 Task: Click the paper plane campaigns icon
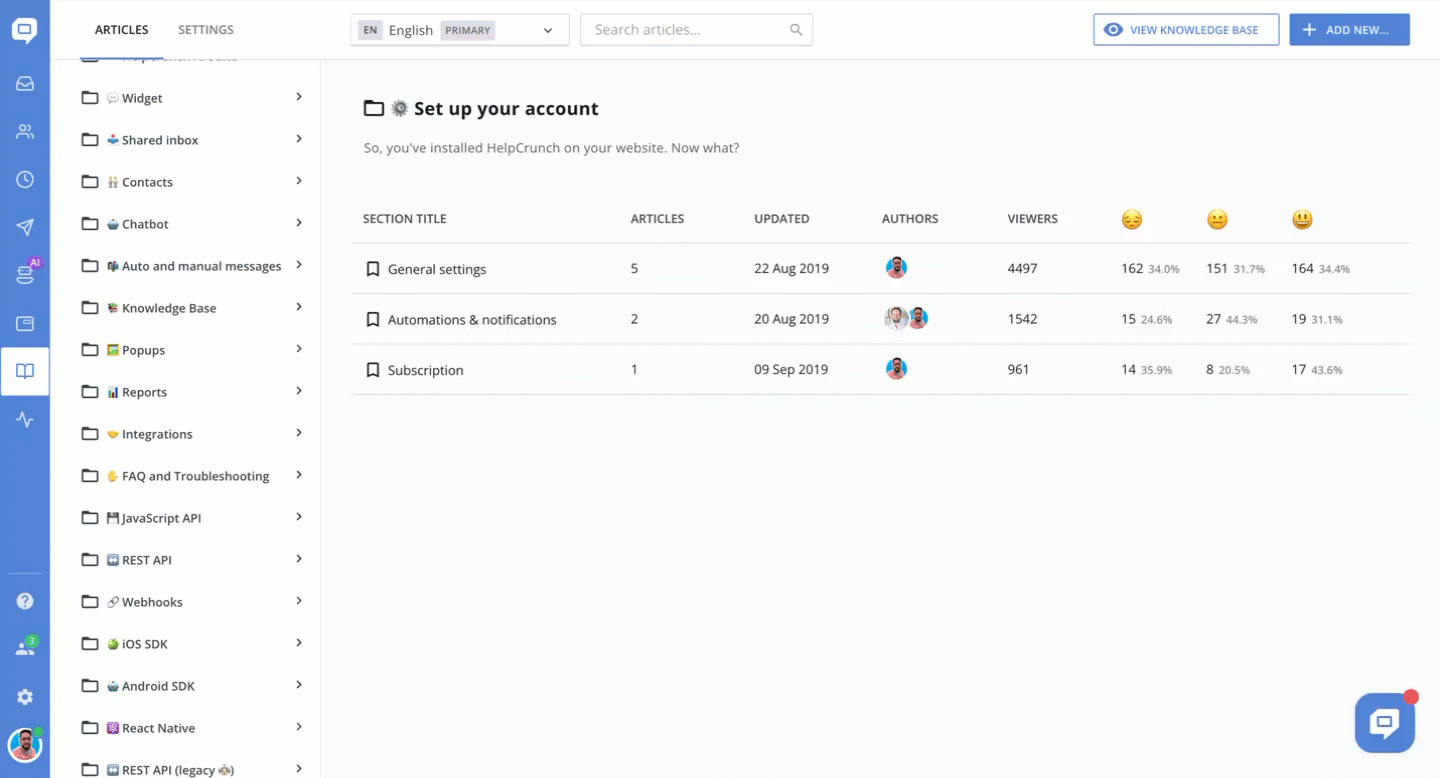point(25,227)
